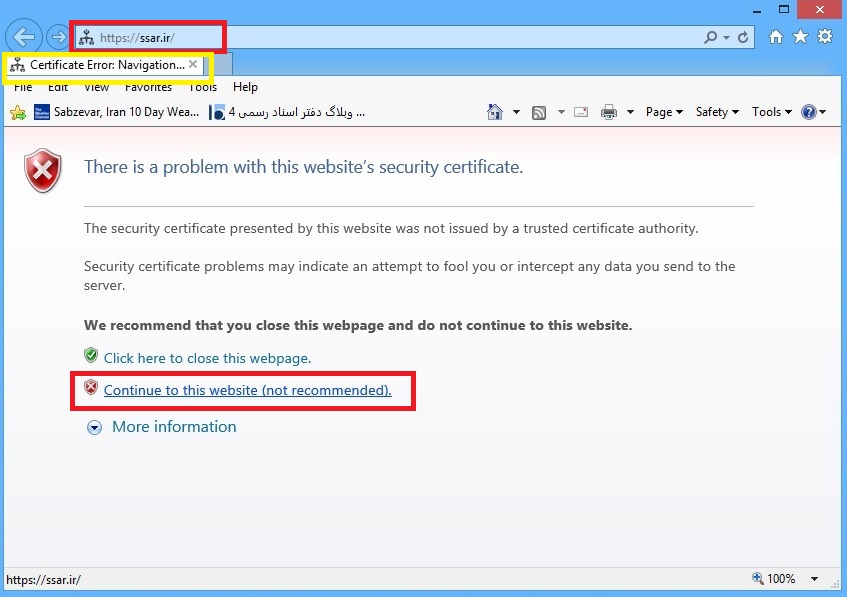Click the Print icon in the command bar
This screenshot has height=597, width=847.
[609, 112]
